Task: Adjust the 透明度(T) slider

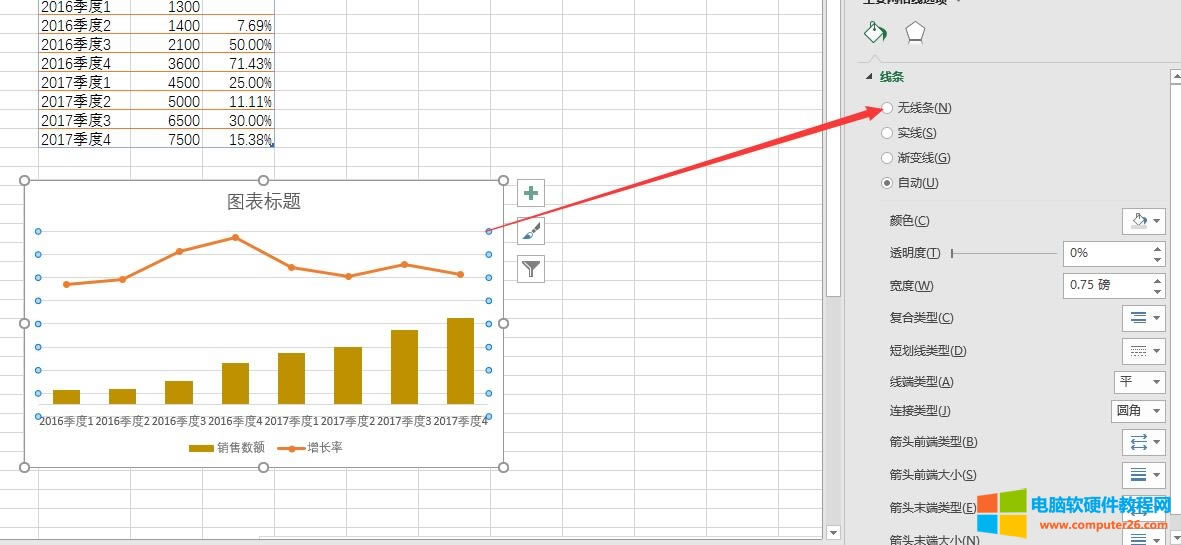Action: point(952,254)
